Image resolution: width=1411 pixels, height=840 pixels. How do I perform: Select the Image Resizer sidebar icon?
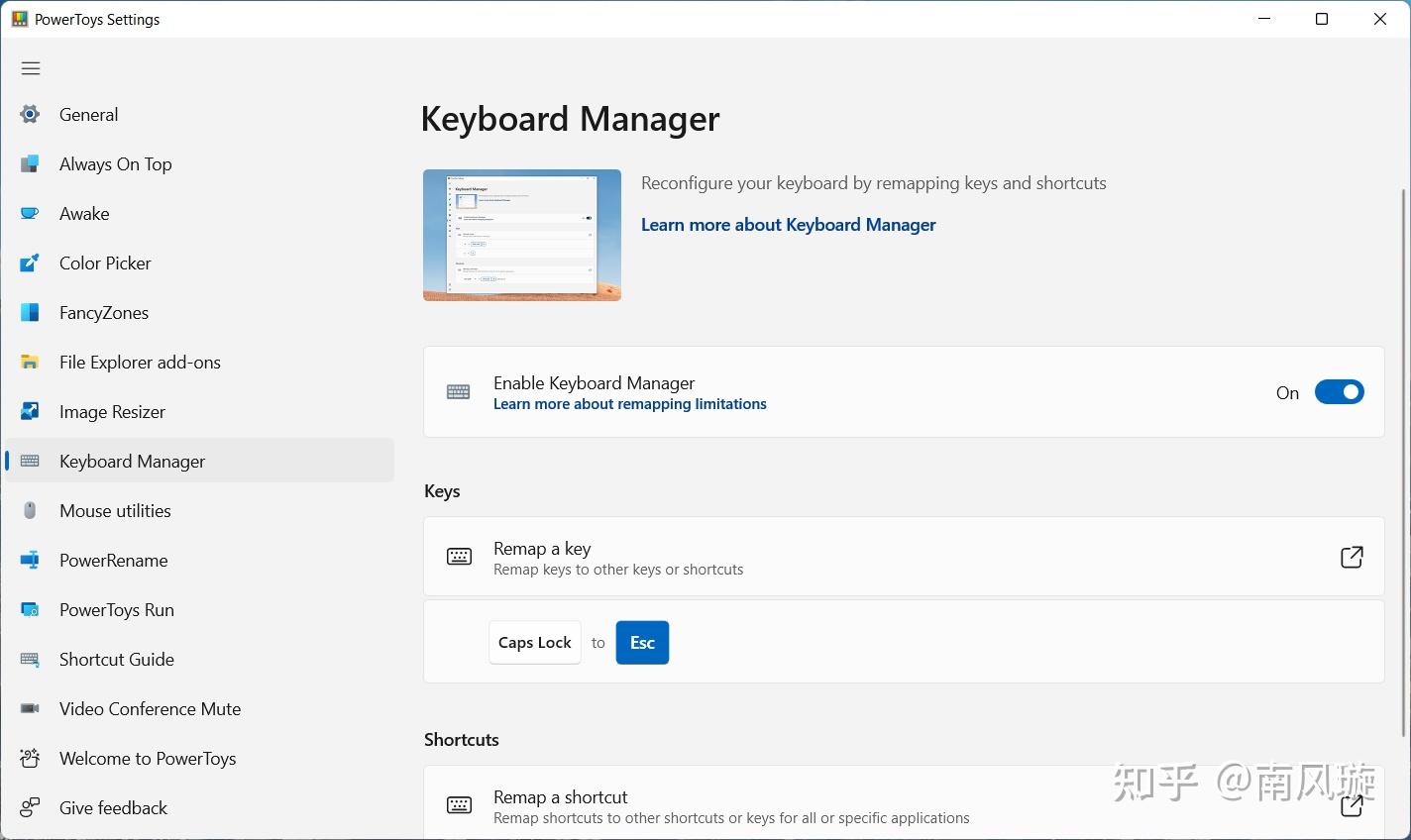click(30, 412)
